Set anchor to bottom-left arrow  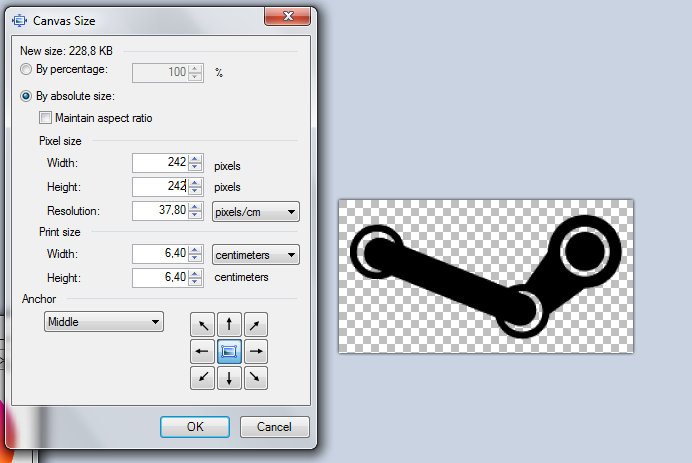point(203,378)
